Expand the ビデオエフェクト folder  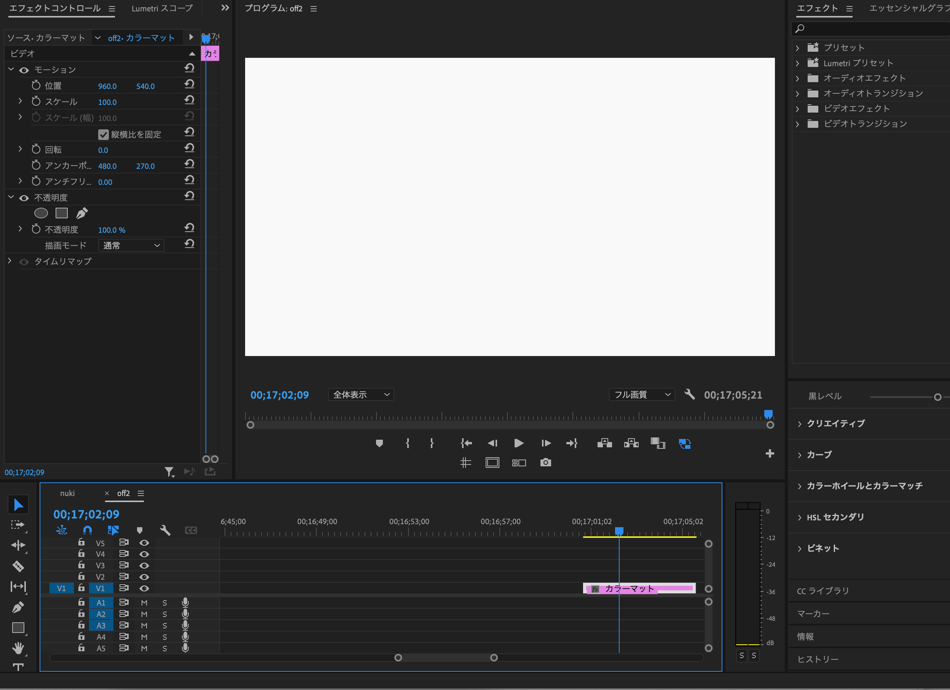[798, 108]
